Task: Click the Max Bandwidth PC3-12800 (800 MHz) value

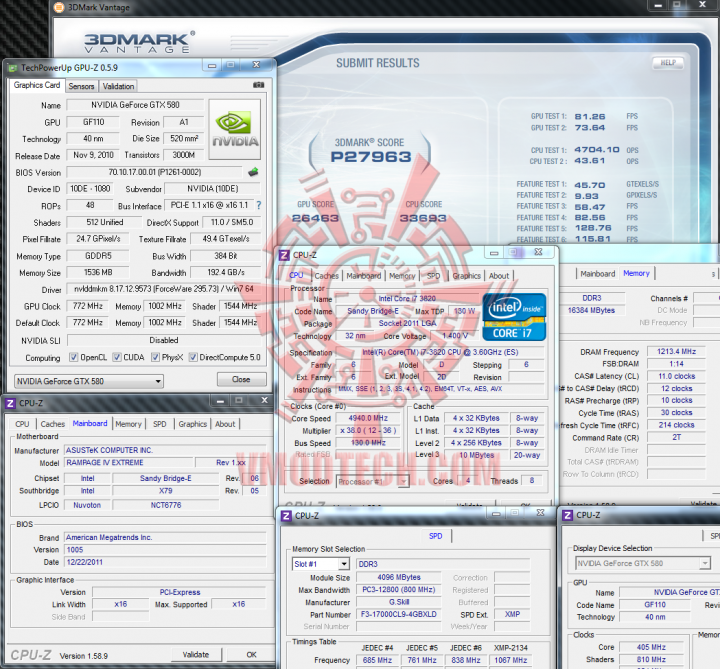Action: point(399,590)
